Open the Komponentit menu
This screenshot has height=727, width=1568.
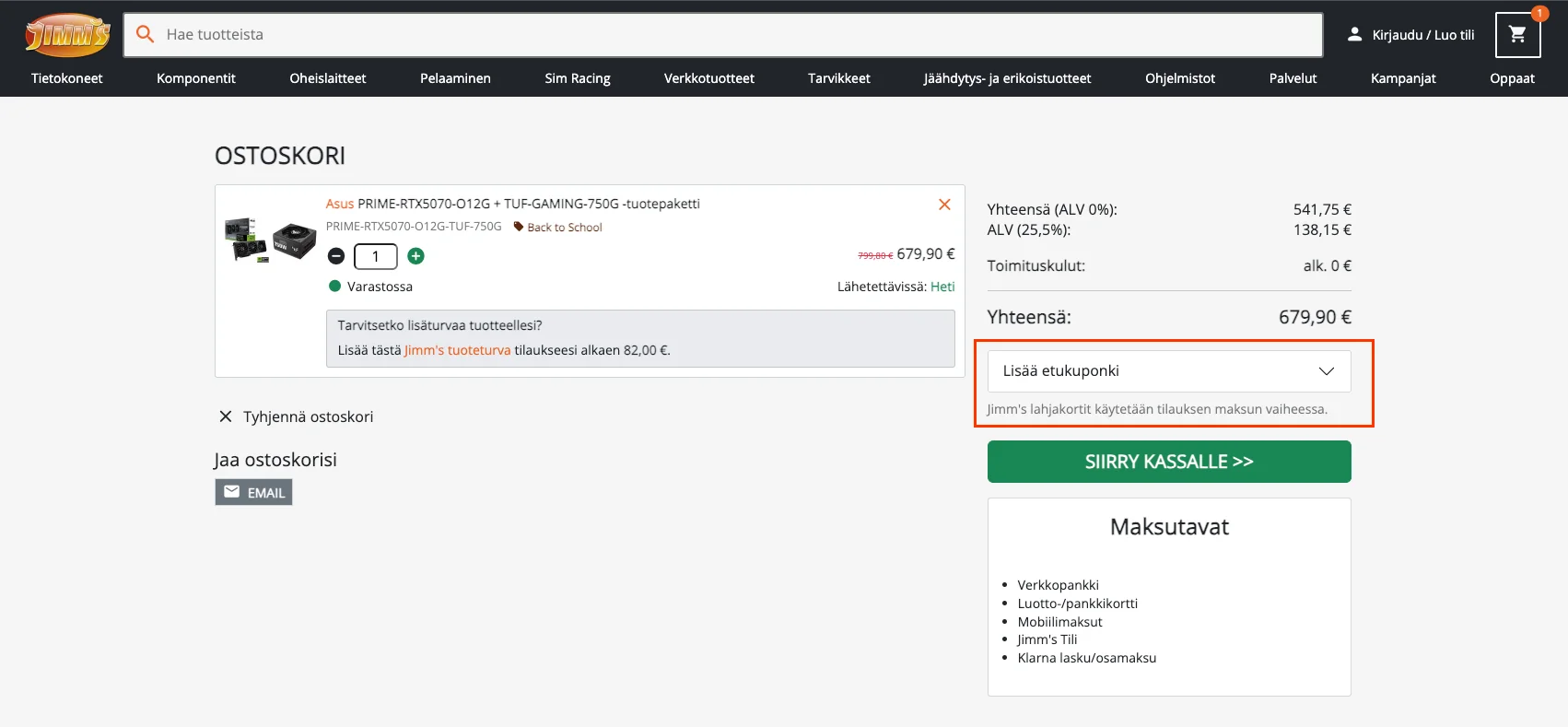(196, 78)
